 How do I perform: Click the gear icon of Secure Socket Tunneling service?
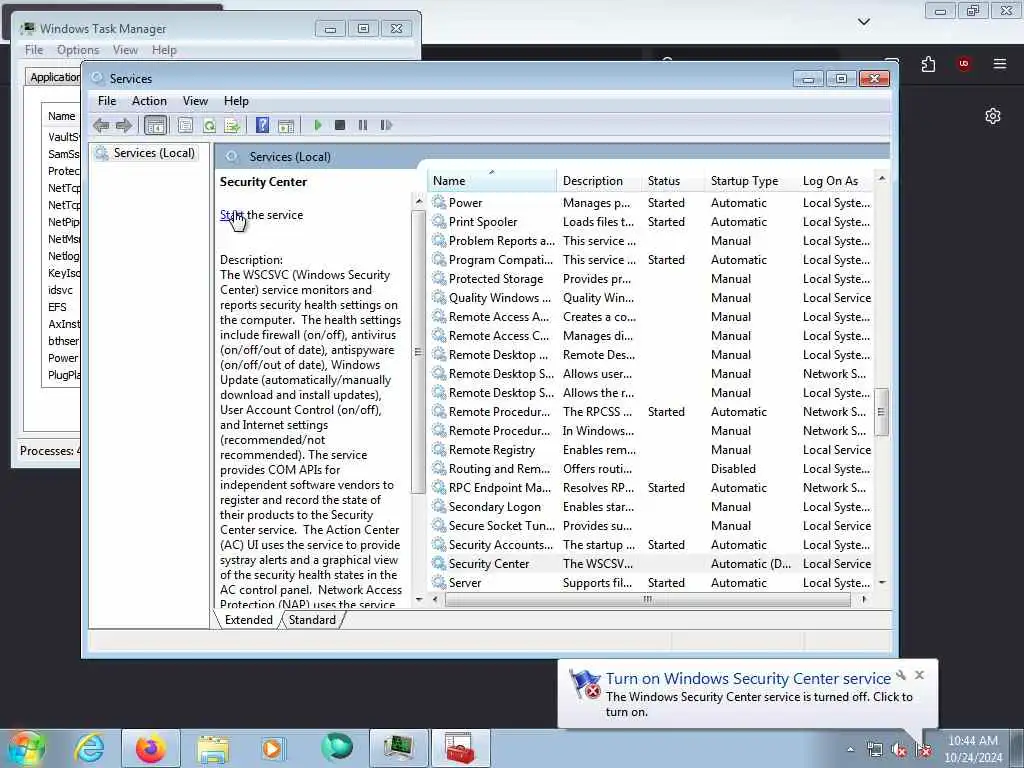(x=439, y=525)
